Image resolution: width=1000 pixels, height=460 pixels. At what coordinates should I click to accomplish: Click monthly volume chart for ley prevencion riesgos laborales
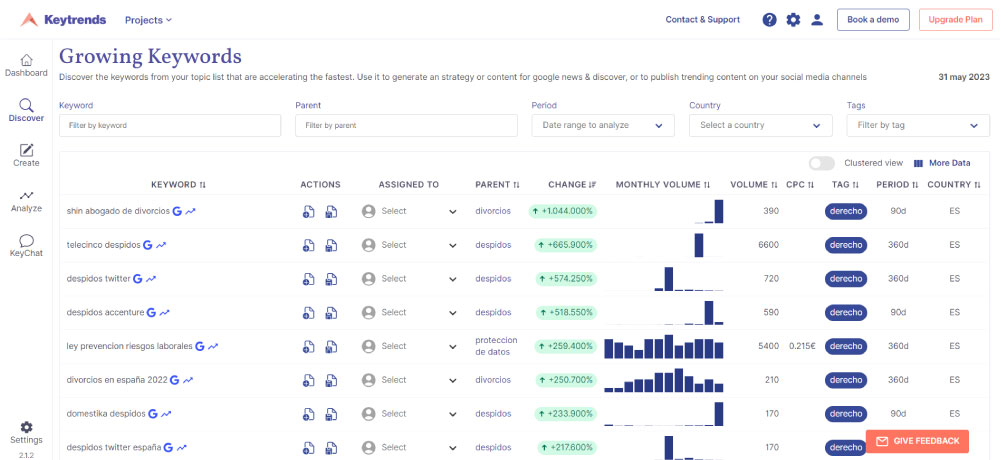pos(663,346)
